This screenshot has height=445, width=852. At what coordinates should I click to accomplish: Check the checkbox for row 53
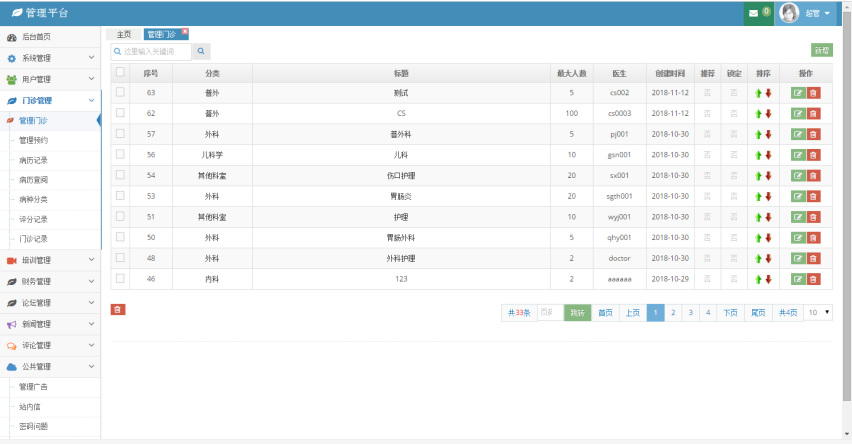pyautogui.click(x=120, y=196)
